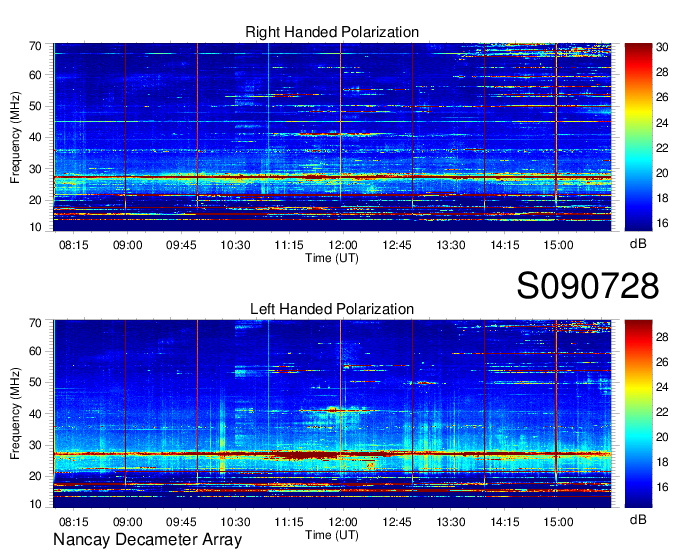Click the 20 dB label on top colorbar

(x=662, y=173)
